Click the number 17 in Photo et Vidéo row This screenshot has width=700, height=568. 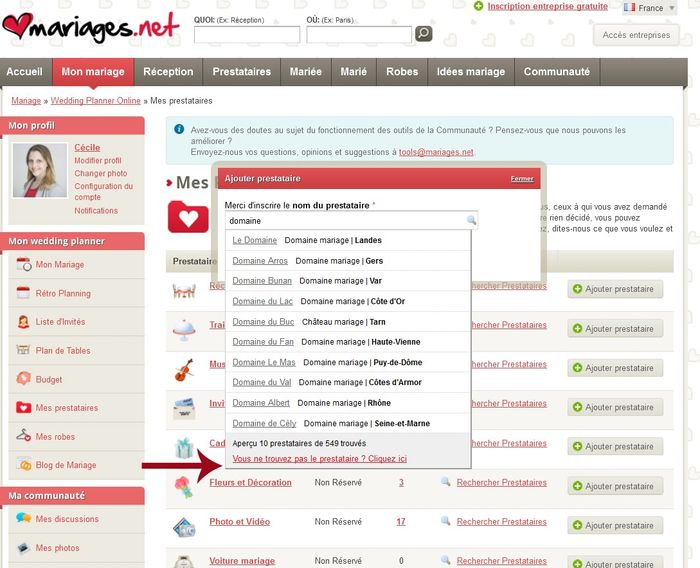pos(401,521)
